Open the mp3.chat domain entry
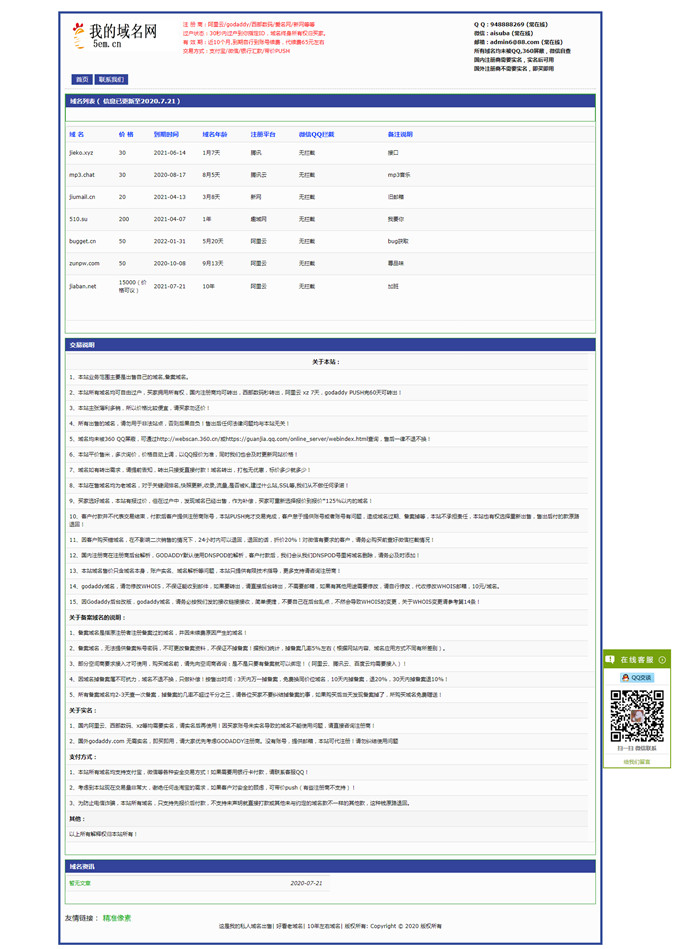The width and height of the screenshot is (700, 949). (82, 175)
